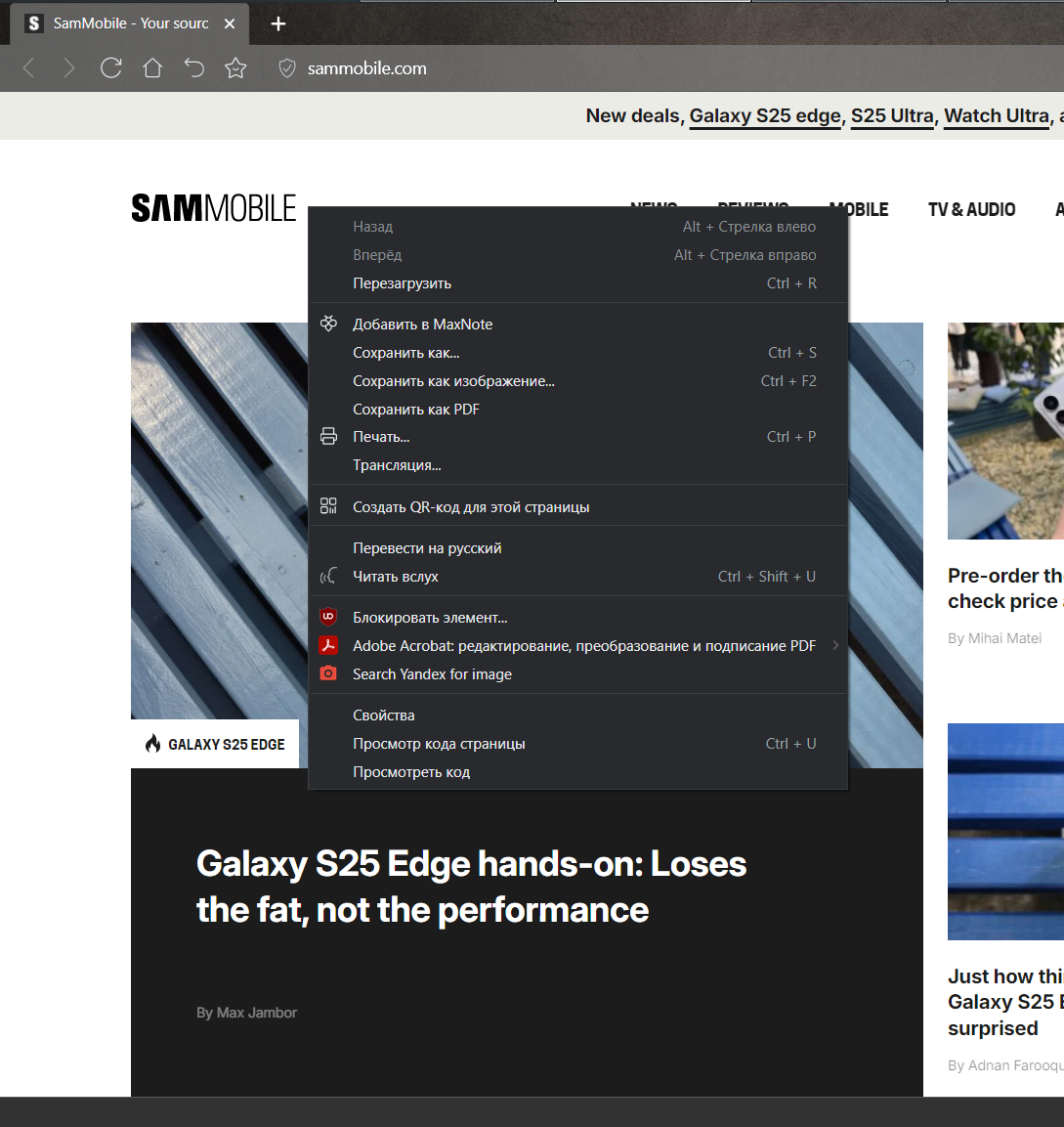Screen dimensions: 1064x1127
Task: Select Перевести на русский
Action: click(577, 547)
